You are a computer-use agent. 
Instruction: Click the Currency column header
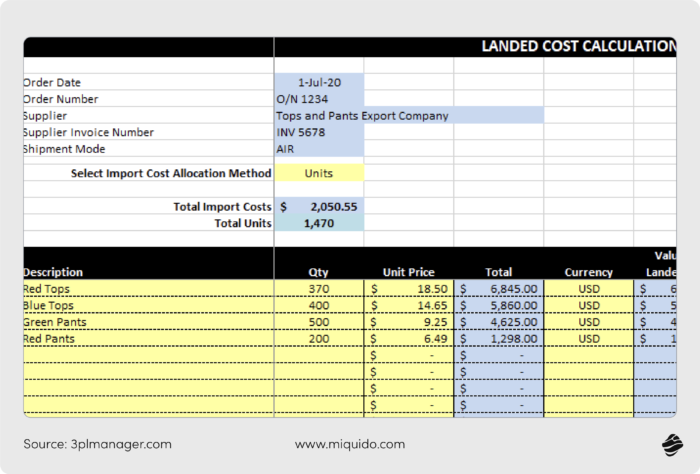coord(588,272)
